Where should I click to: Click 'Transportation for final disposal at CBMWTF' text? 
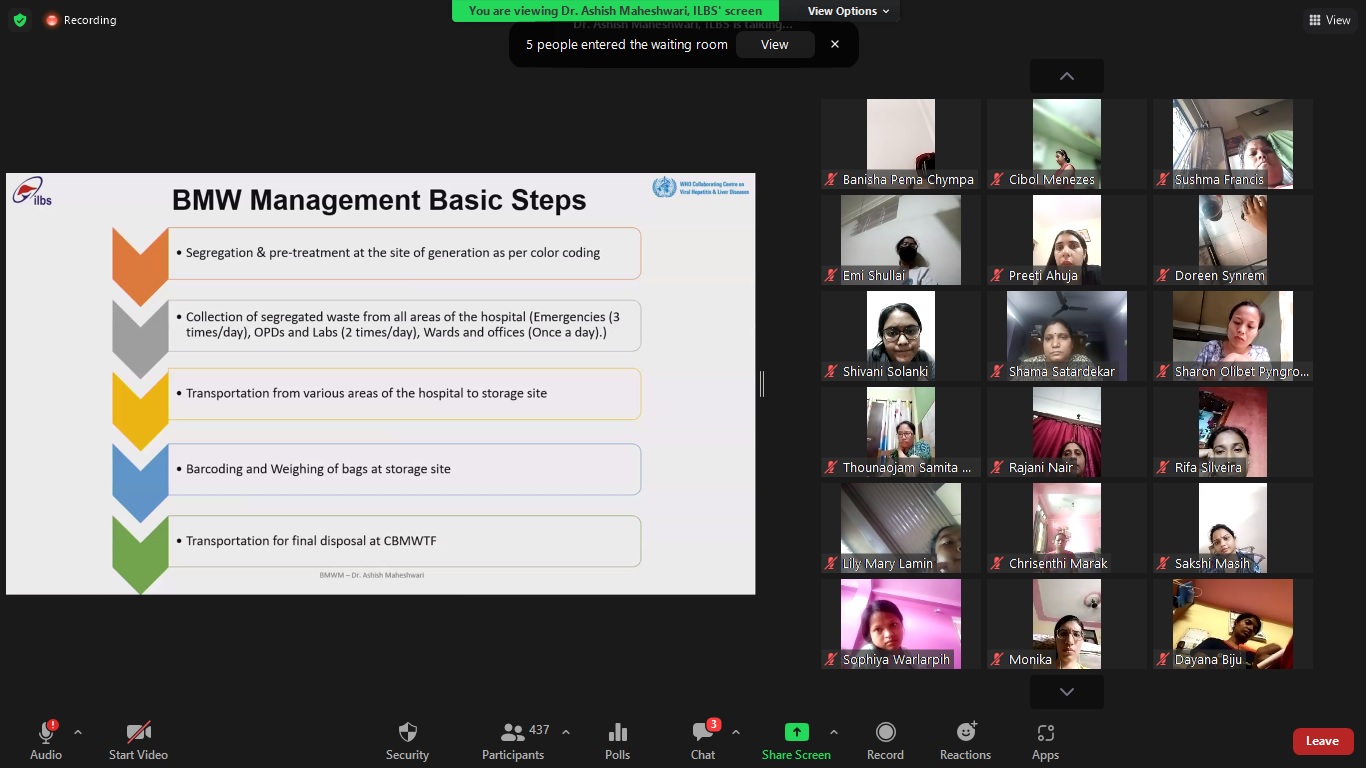pos(311,541)
